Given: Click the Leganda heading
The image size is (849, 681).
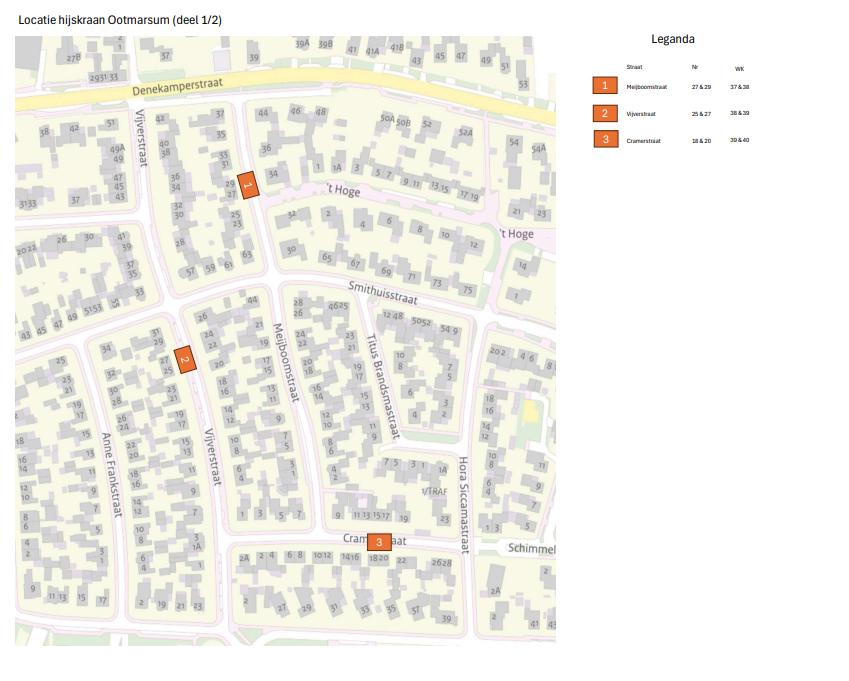Looking at the screenshot, I should click(672, 39).
